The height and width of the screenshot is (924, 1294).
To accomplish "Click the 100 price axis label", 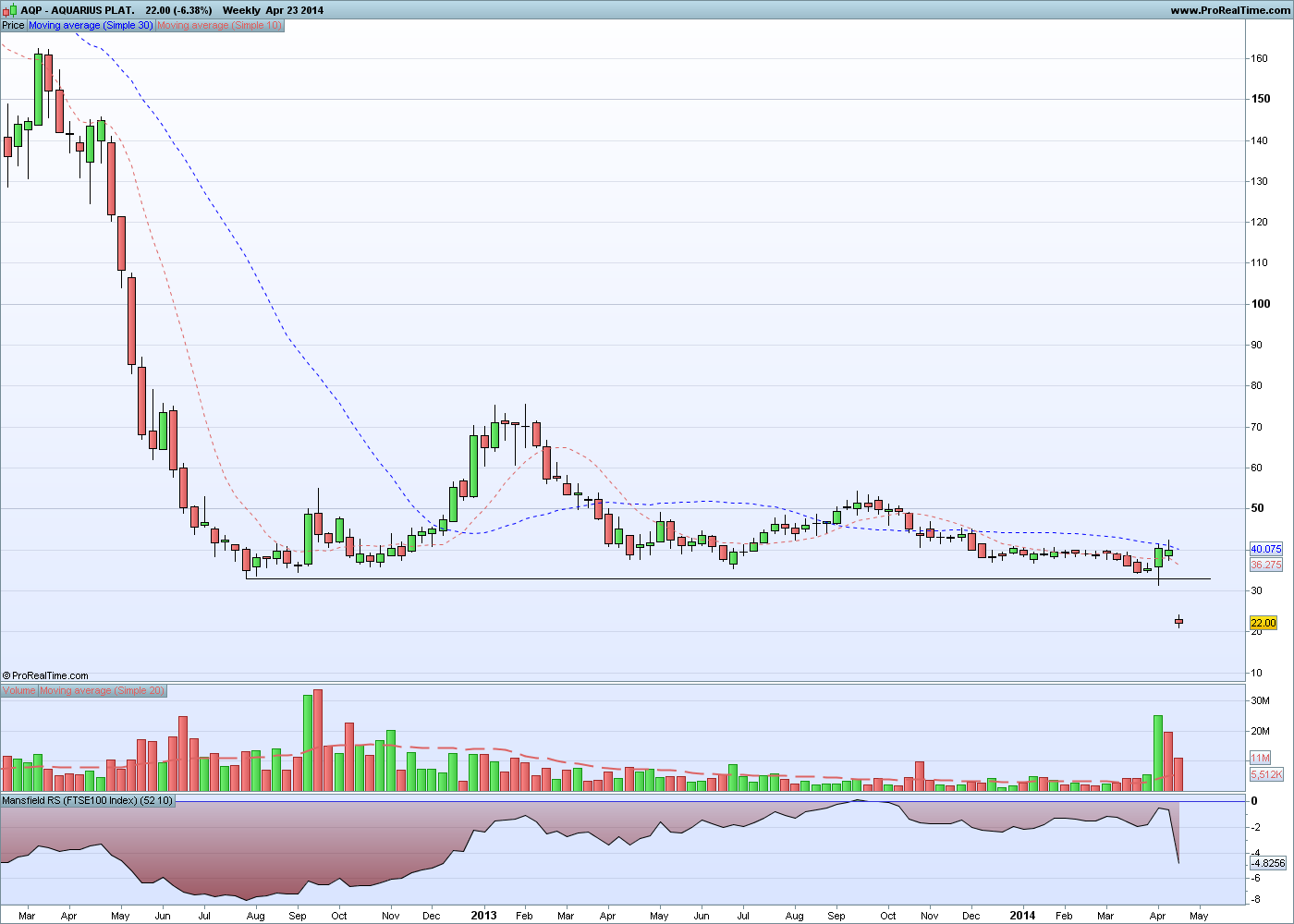I will tap(1260, 304).
